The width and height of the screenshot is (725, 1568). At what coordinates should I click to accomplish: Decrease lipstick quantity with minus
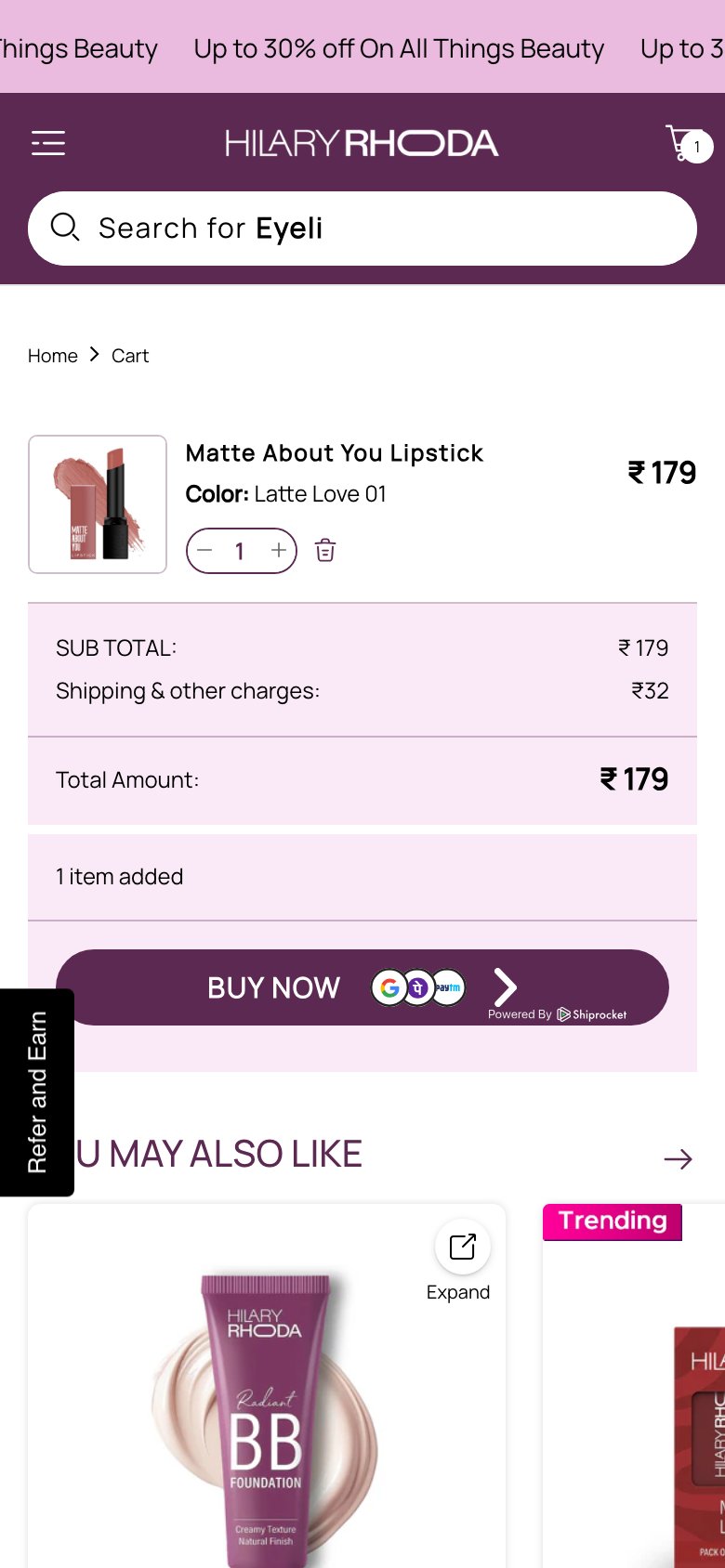pyautogui.click(x=205, y=551)
